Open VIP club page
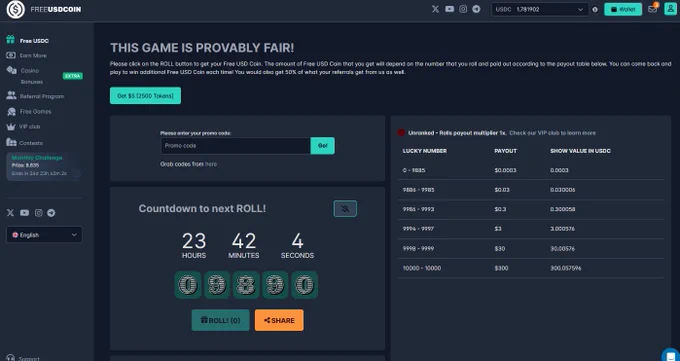680x361 pixels. point(29,127)
